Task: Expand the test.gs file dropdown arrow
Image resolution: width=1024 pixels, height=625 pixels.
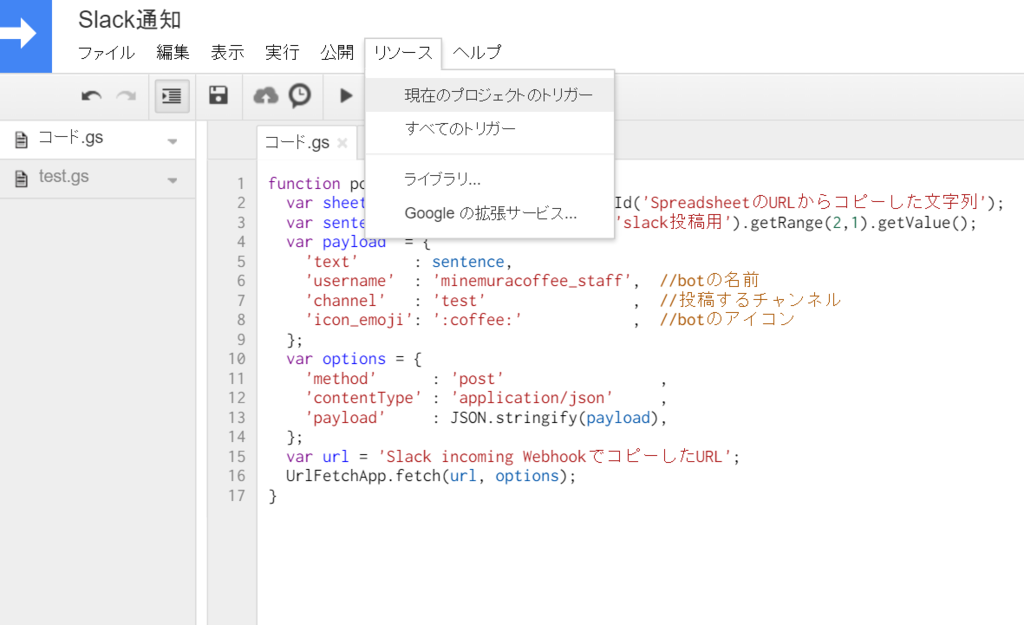Action: 172,180
